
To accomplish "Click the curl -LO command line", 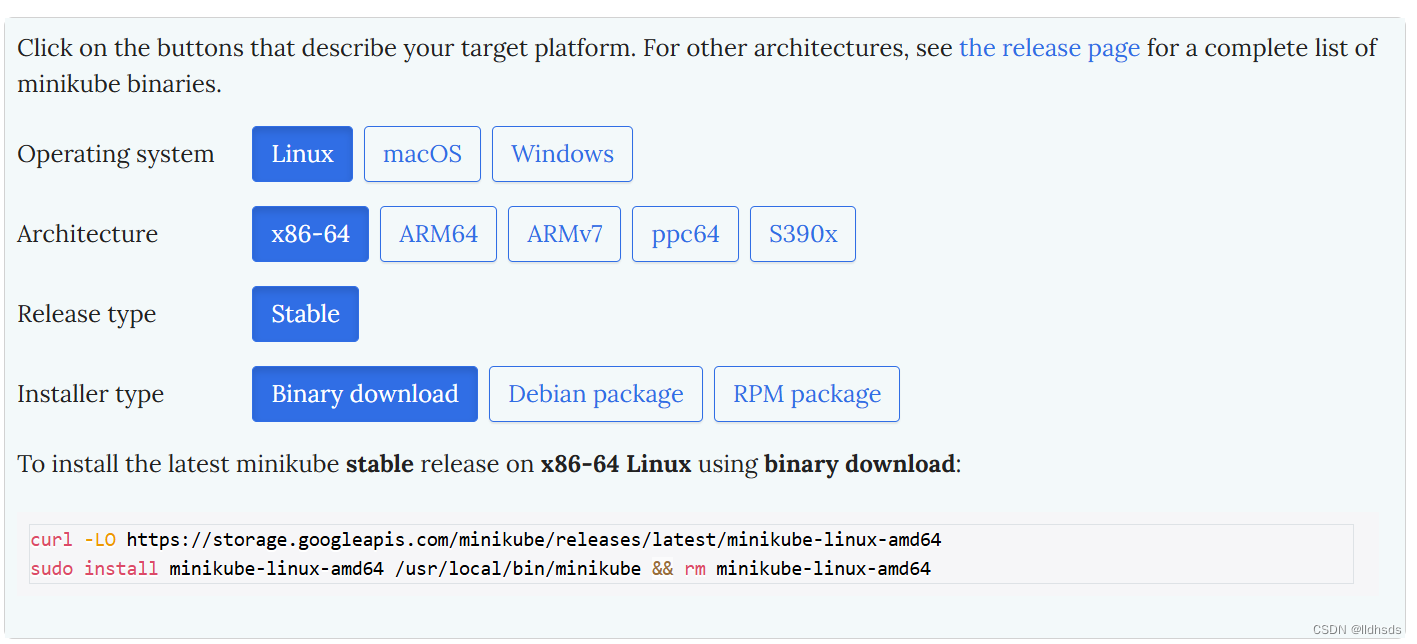I will tap(486, 540).
